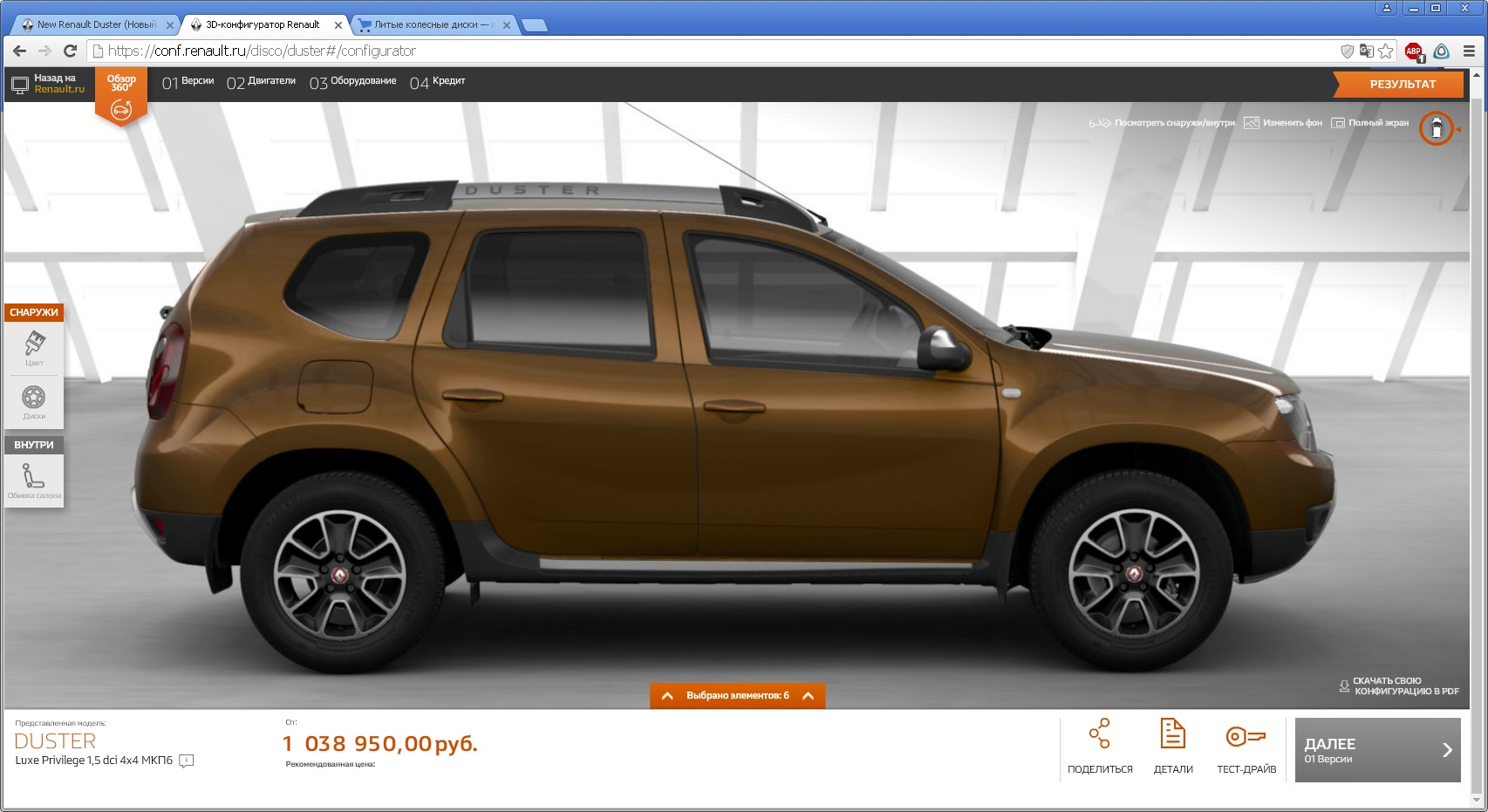Download your configuration as PDF
The height and width of the screenshot is (812, 1488).
coord(1399,686)
